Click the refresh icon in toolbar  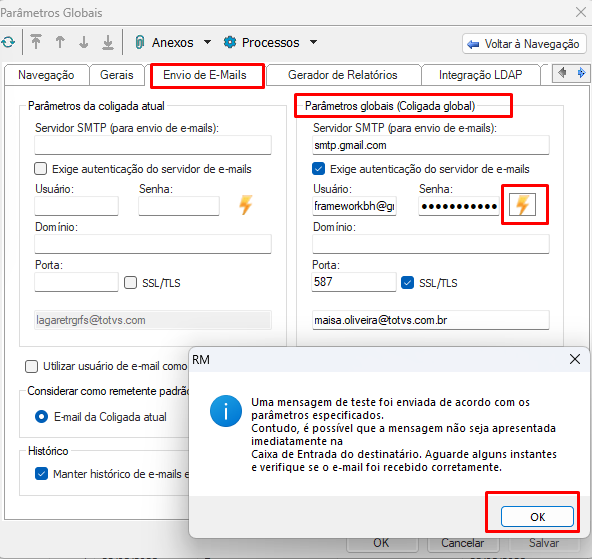point(8,42)
